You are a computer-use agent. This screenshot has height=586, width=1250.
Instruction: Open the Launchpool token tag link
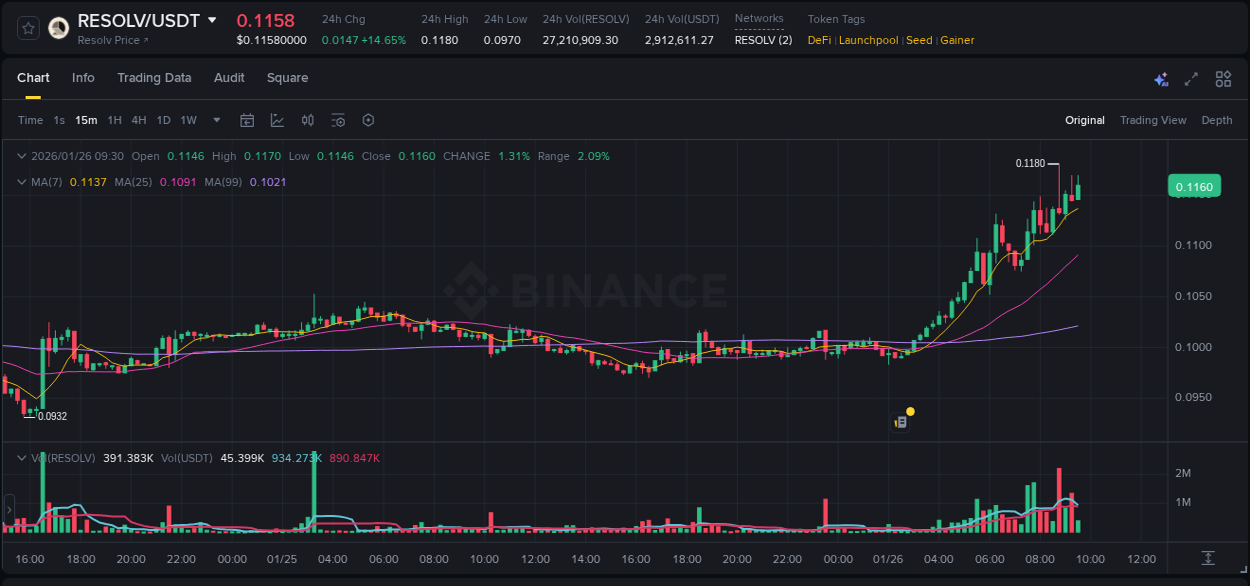tap(868, 40)
